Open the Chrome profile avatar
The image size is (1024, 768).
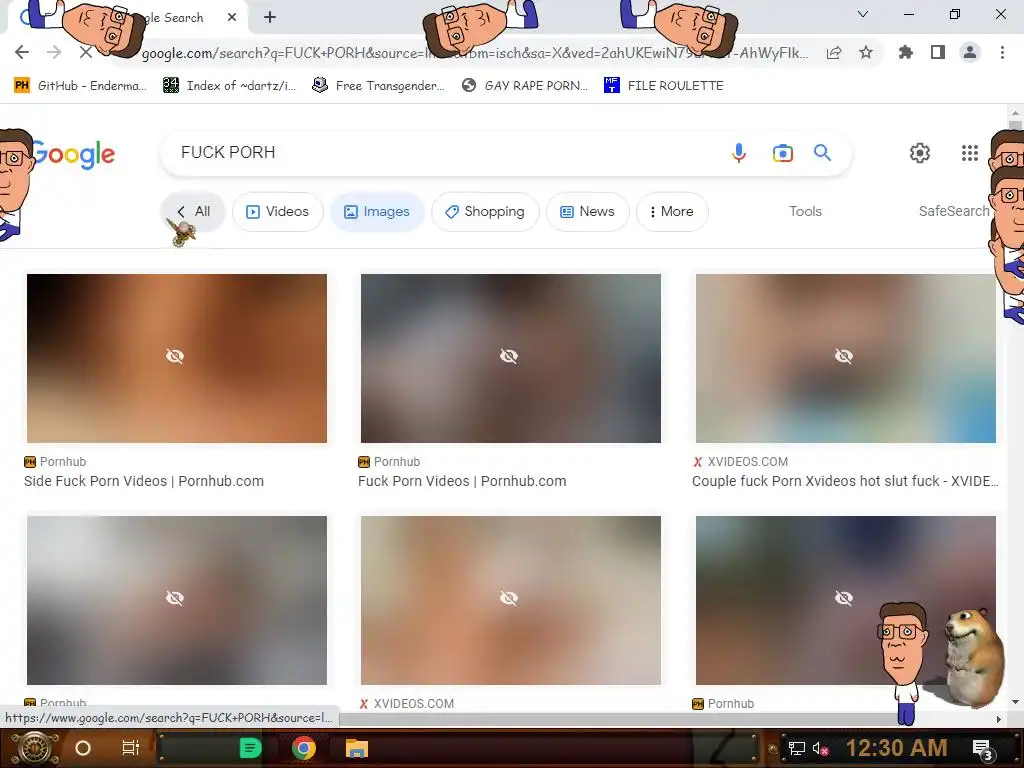tap(970, 52)
